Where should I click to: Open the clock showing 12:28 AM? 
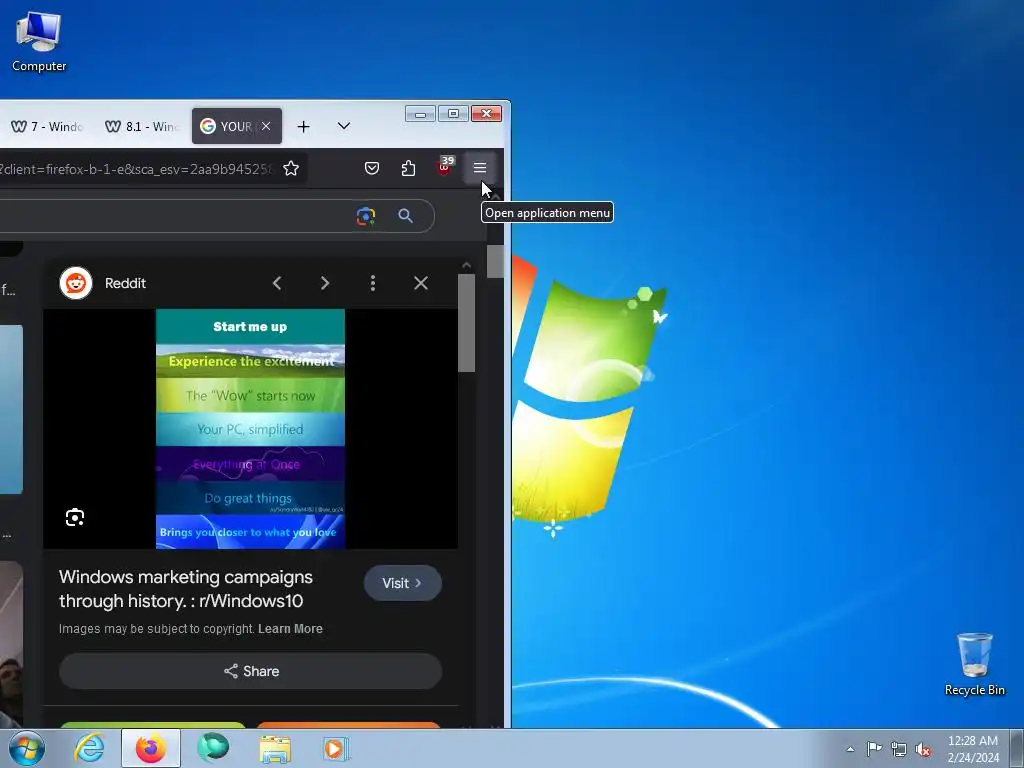(972, 749)
